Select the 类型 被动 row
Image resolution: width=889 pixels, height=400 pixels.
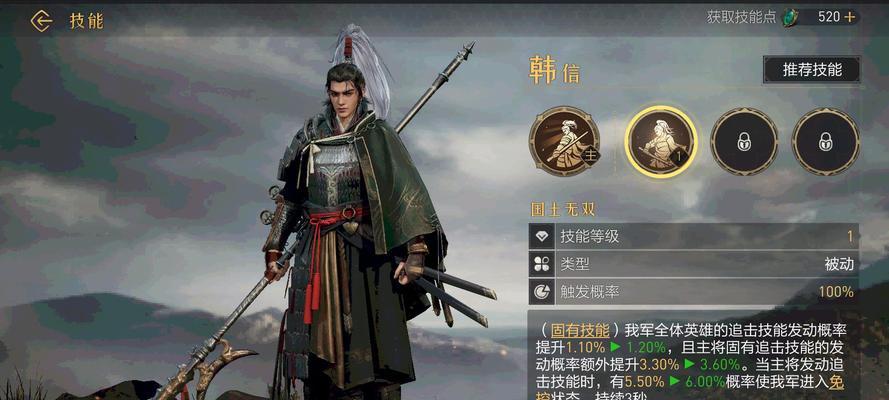pos(694,264)
